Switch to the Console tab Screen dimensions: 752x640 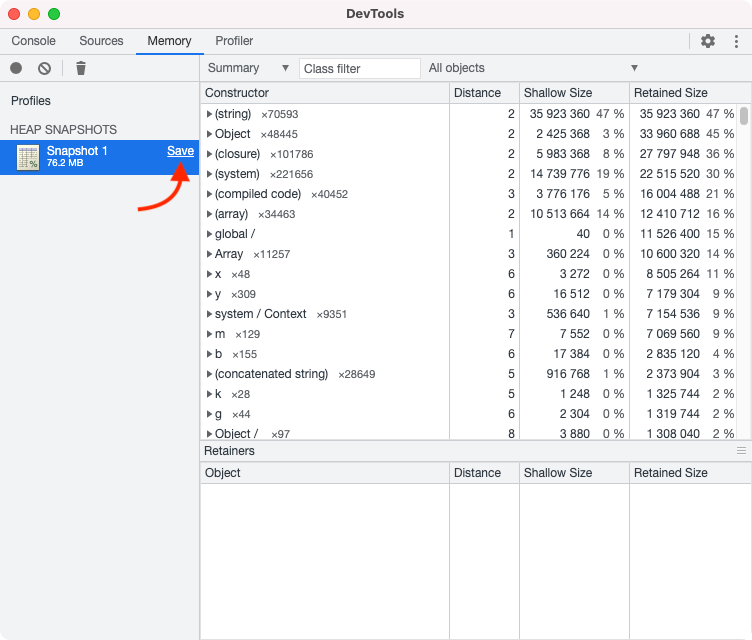pyautogui.click(x=34, y=41)
